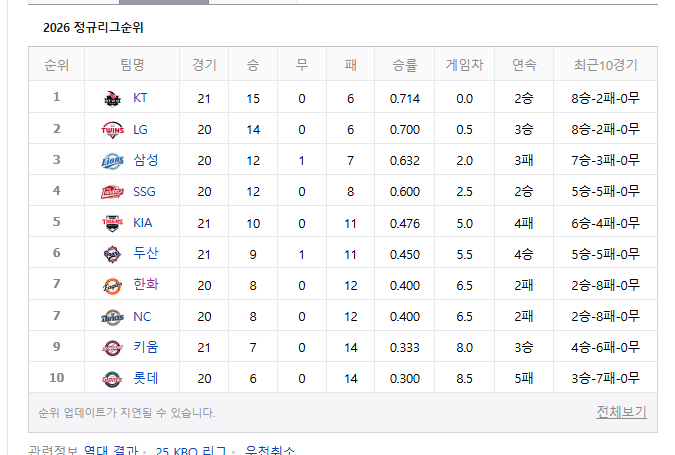Click the 2026 정규리그순위 heading
This screenshot has width=675, height=455.
pyautogui.click(x=93, y=28)
